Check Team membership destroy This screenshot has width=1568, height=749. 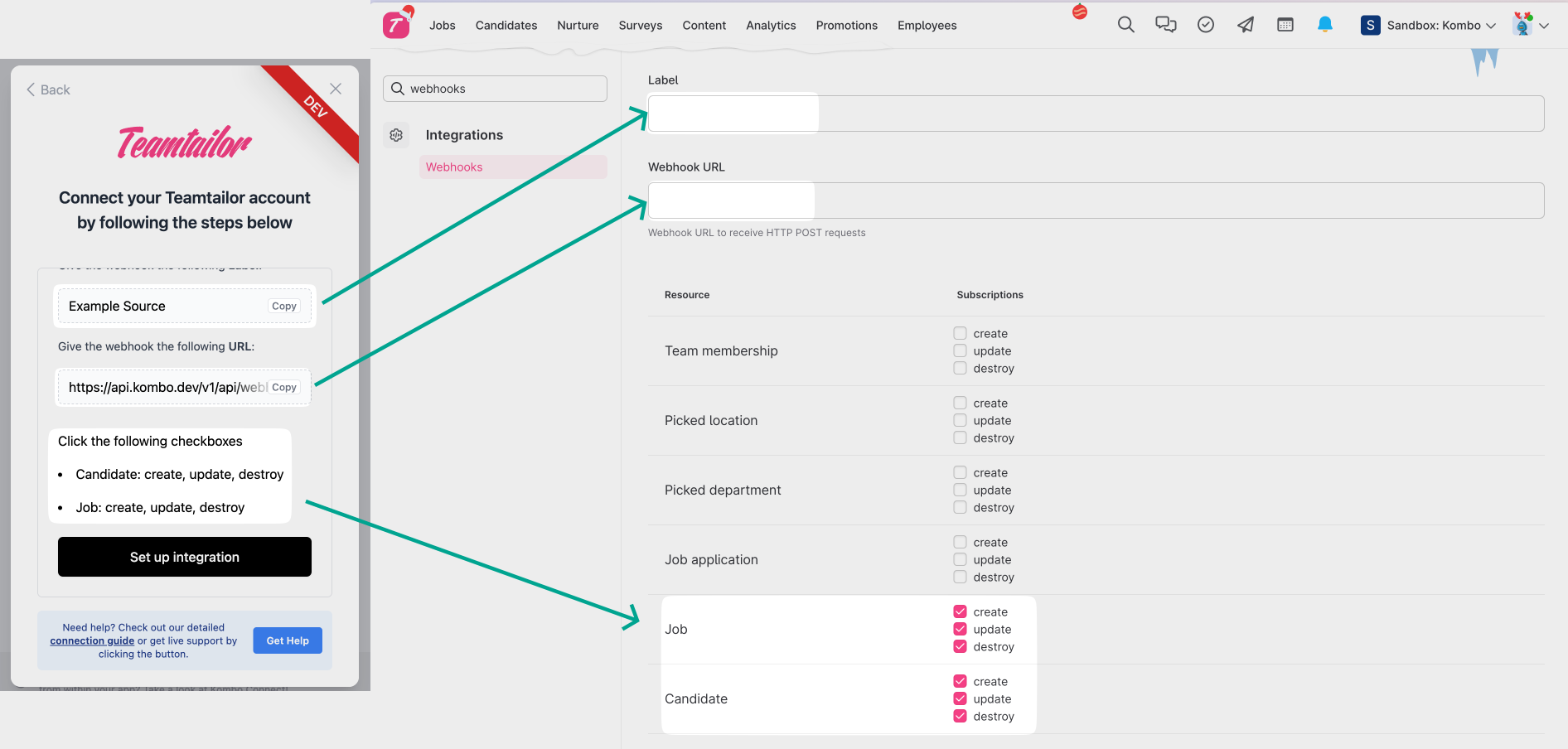pyautogui.click(x=960, y=368)
